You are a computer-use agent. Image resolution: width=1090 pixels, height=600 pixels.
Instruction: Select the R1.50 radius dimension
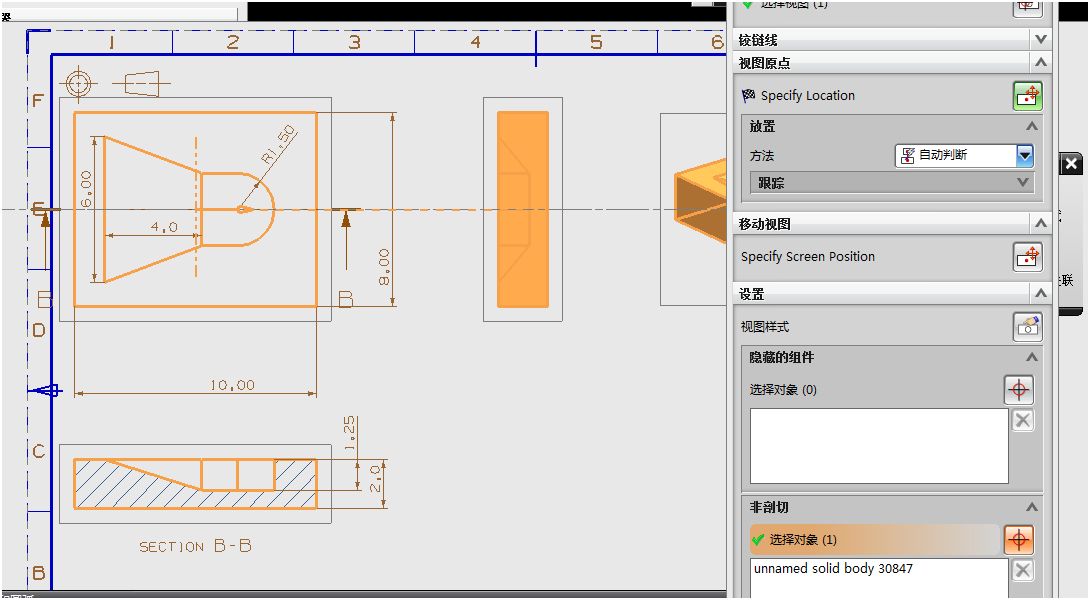click(279, 145)
